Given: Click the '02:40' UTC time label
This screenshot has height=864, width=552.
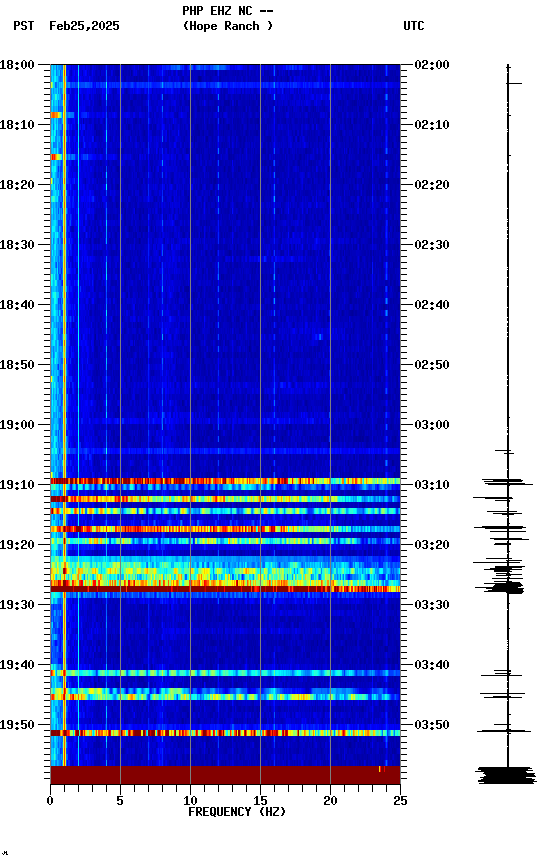Looking at the screenshot, I should 432,305.
